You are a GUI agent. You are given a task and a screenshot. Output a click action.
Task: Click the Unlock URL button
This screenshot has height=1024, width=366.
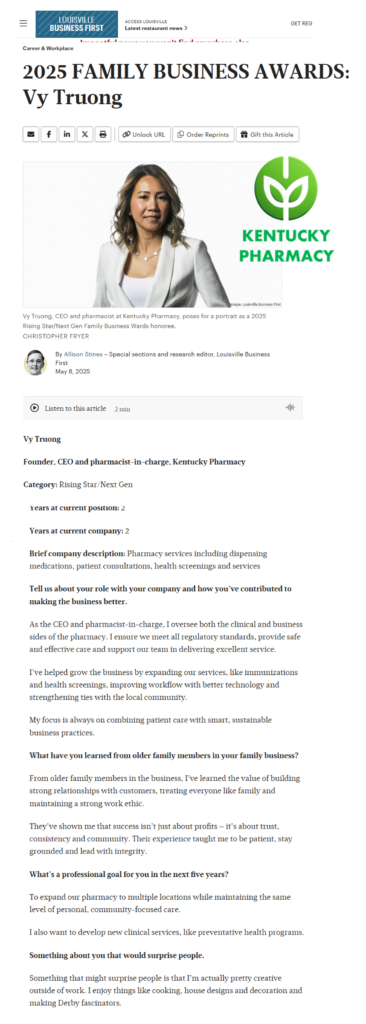pyautogui.click(x=144, y=134)
